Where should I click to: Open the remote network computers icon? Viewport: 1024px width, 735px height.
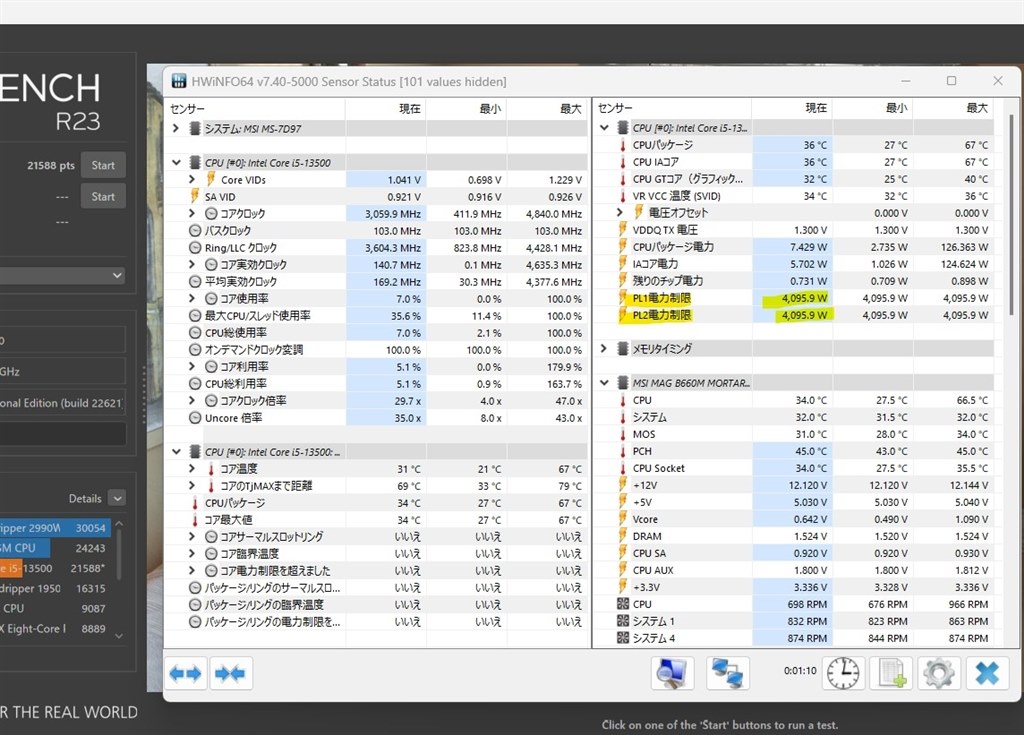pos(728,673)
